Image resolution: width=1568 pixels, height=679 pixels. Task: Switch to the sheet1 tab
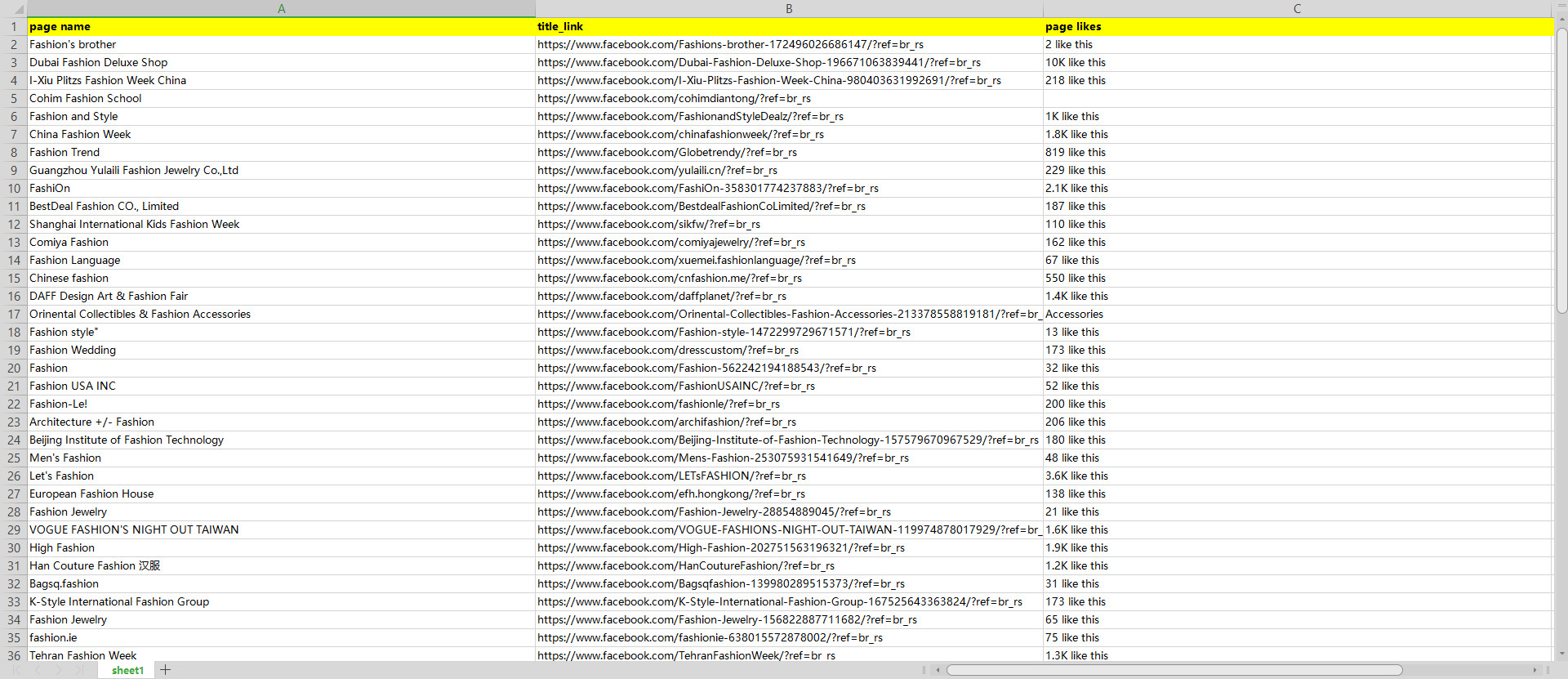point(127,670)
